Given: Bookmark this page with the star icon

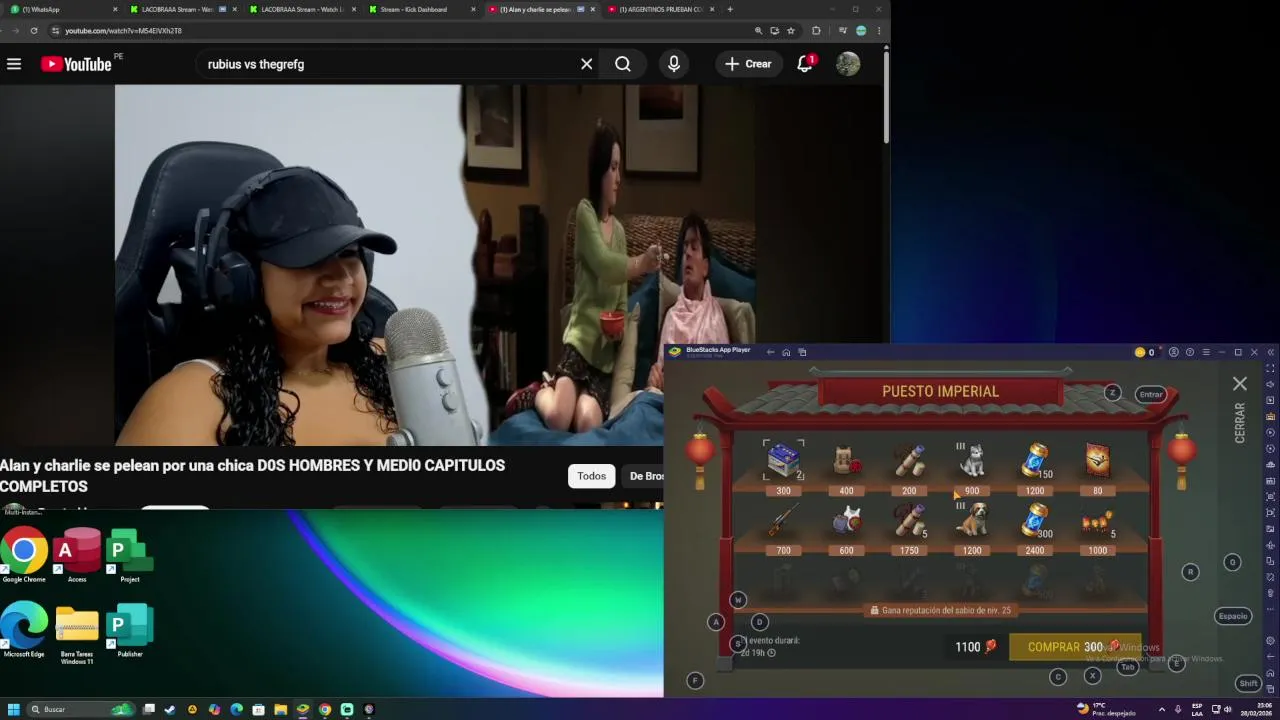Looking at the screenshot, I should [791, 31].
